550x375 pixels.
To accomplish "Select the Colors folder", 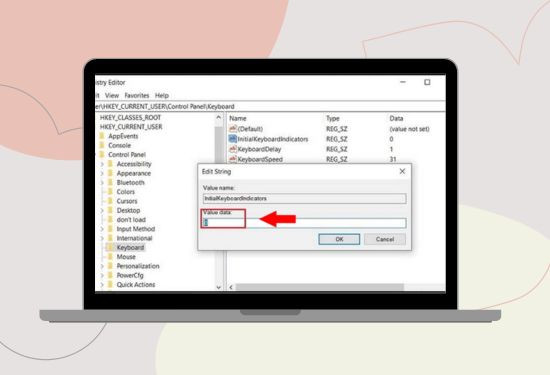I will [126, 192].
